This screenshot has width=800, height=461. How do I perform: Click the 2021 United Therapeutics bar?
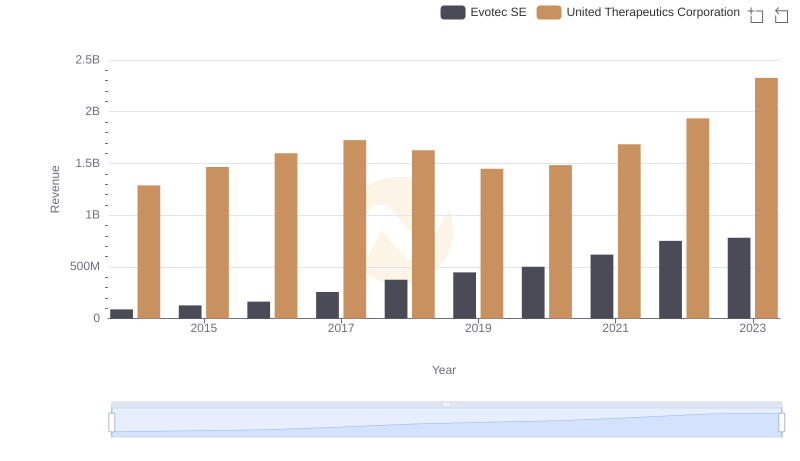(629, 232)
